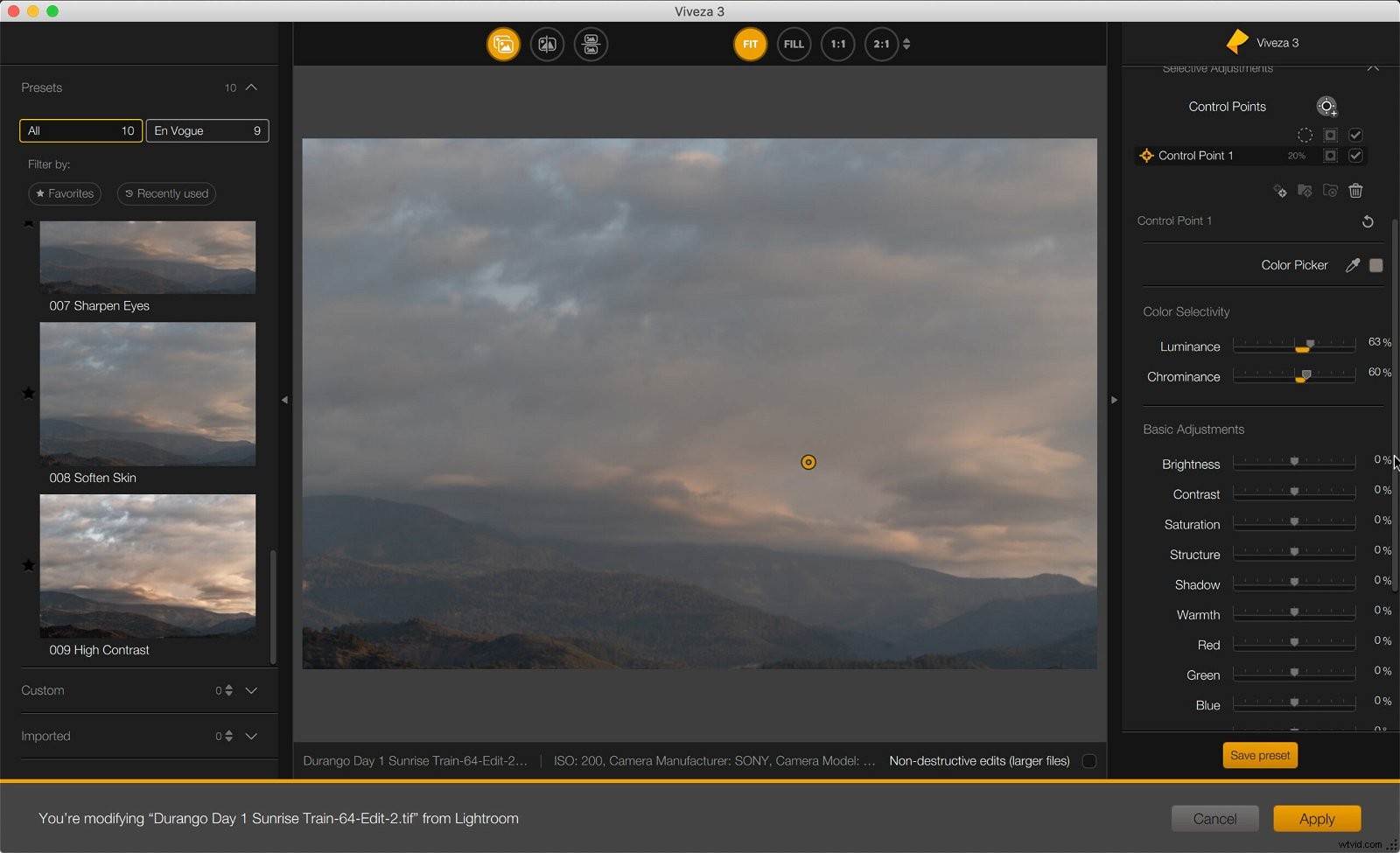Enable Non-destructive edits checkbox
Screen dimensions: 1400x853
[1089, 761]
